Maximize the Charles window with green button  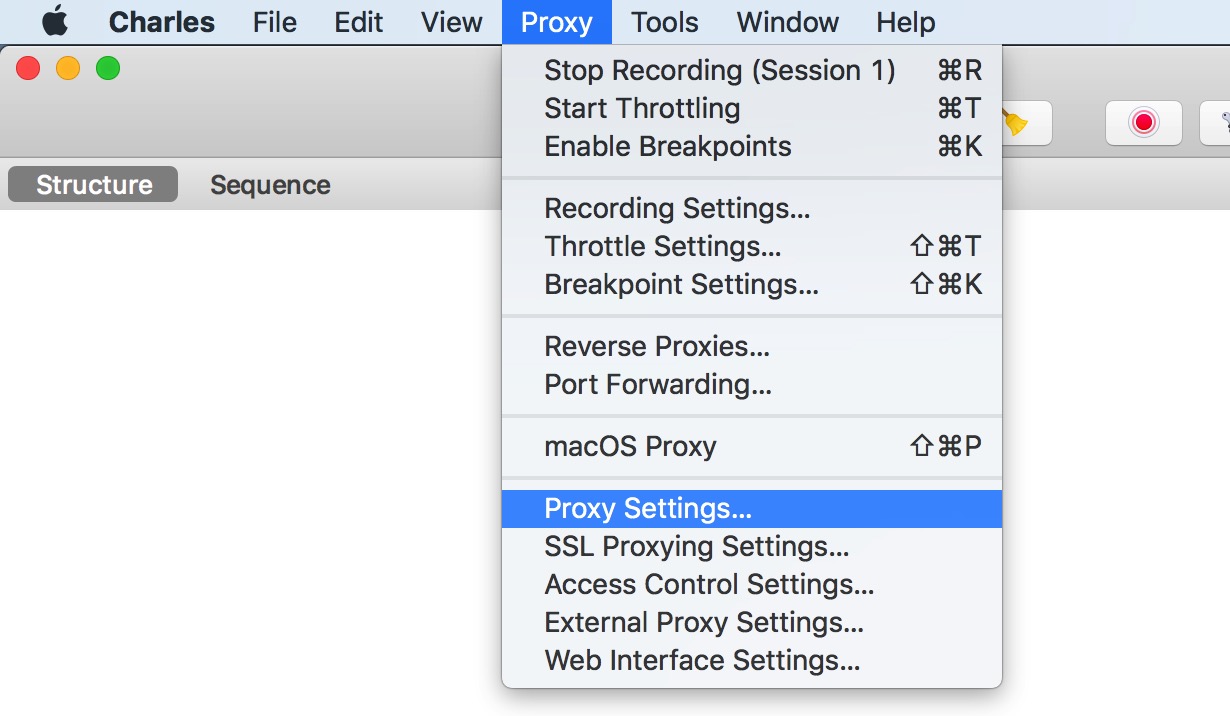(x=108, y=68)
